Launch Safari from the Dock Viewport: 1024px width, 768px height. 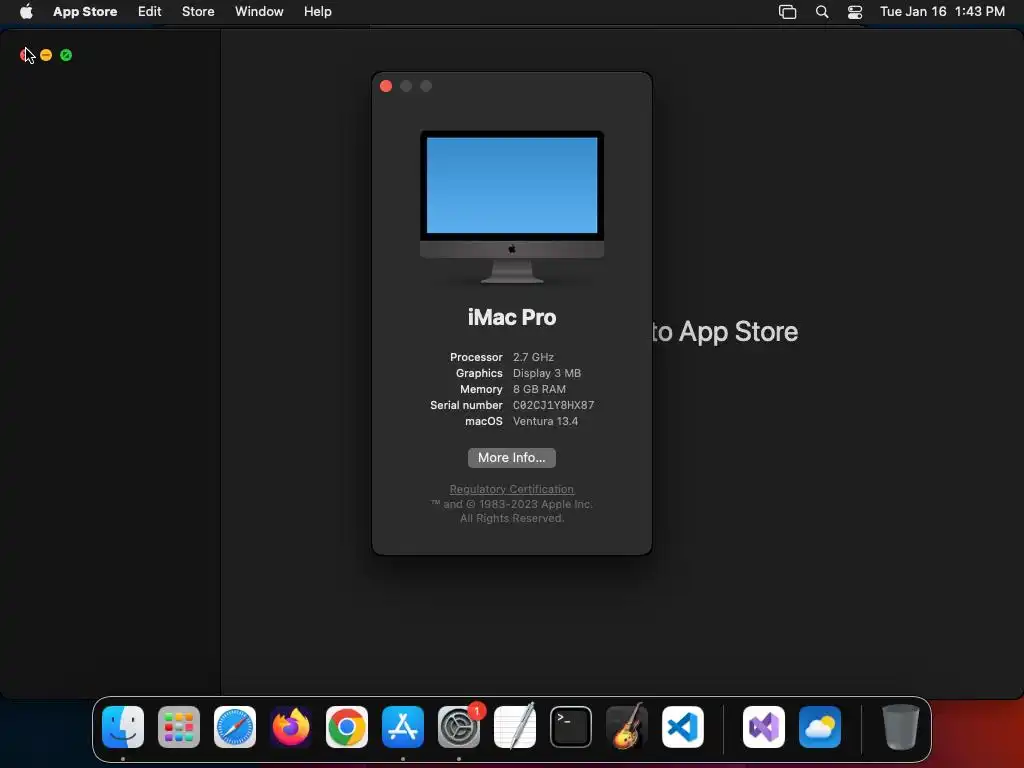(235, 727)
